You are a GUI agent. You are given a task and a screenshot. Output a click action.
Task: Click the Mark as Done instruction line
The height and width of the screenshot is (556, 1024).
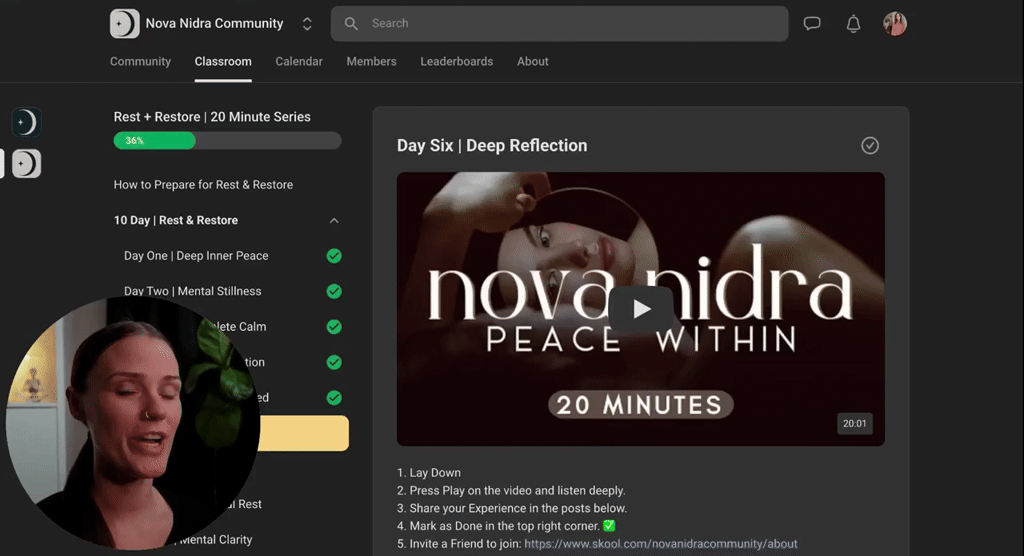coord(506,526)
